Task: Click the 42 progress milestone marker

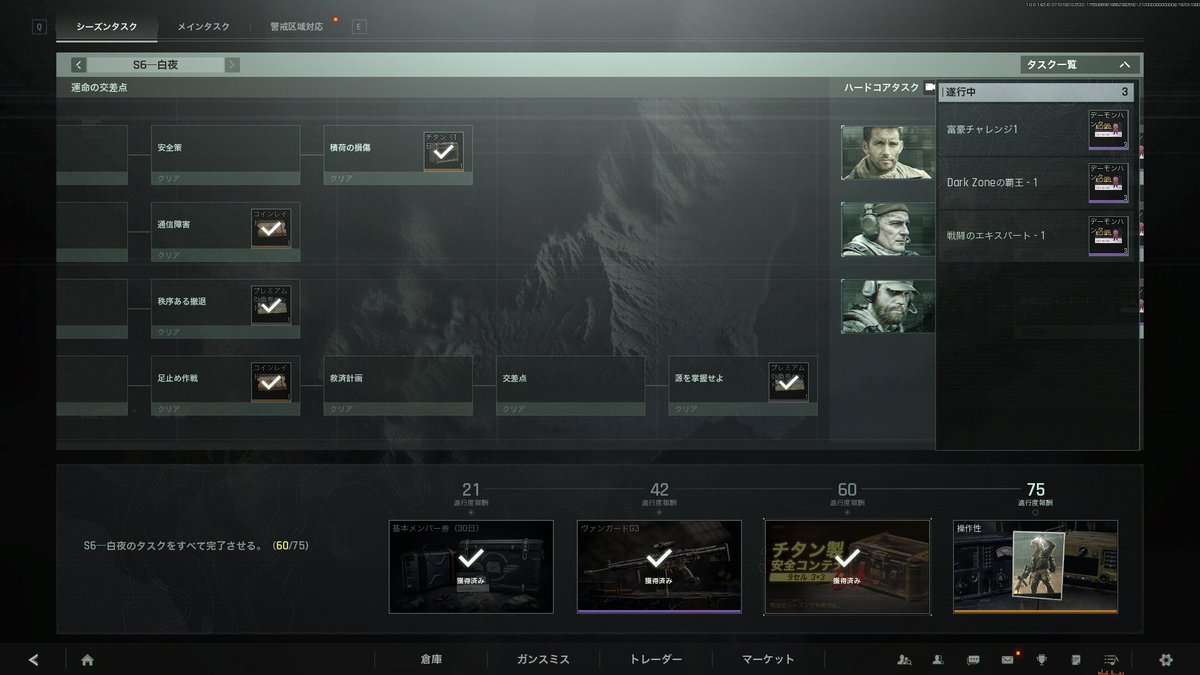Action: pyautogui.click(x=659, y=490)
